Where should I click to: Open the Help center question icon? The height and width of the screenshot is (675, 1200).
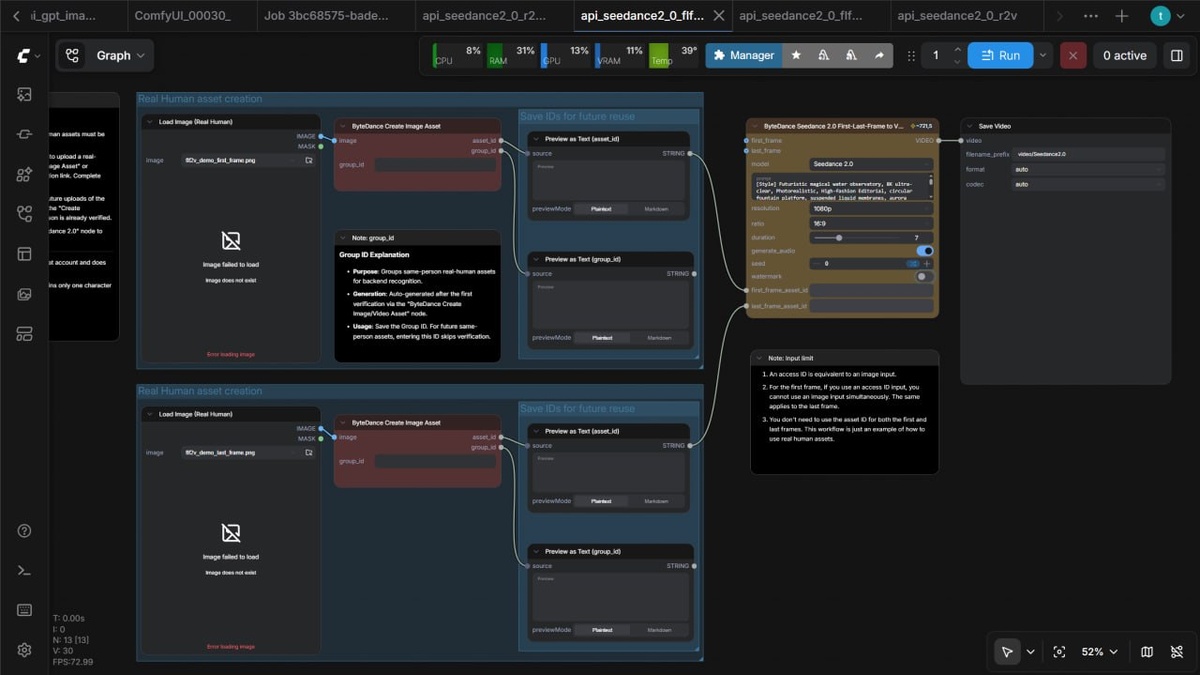point(25,531)
